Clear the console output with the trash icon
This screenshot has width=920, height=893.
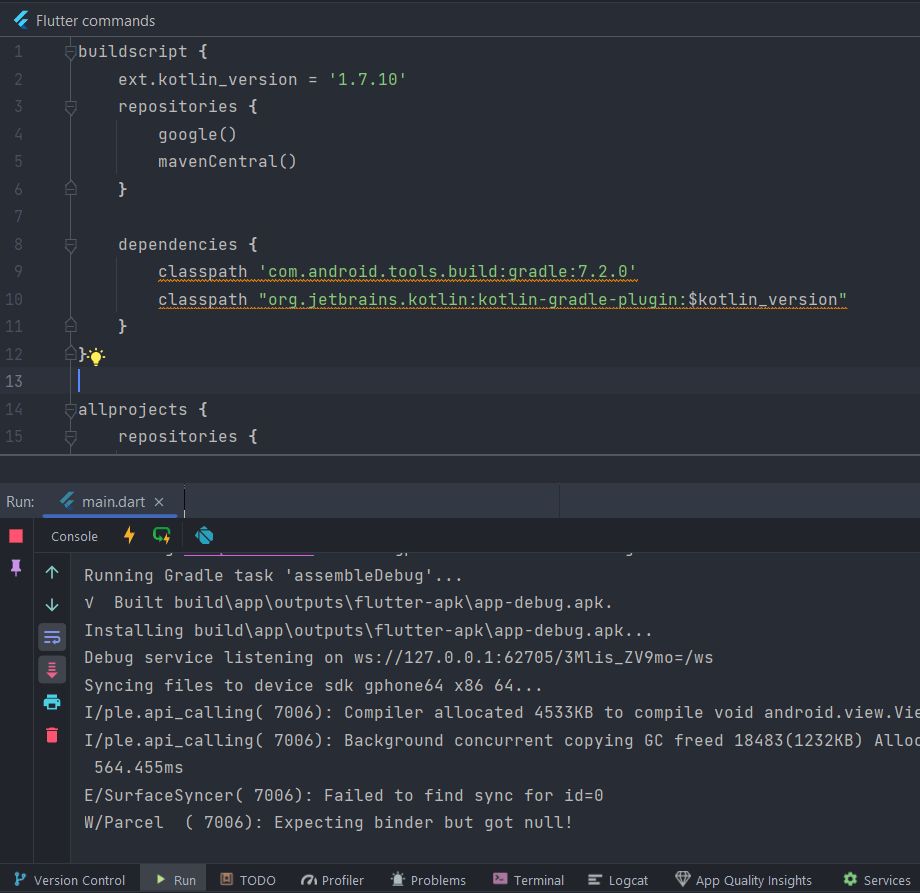coord(52,737)
